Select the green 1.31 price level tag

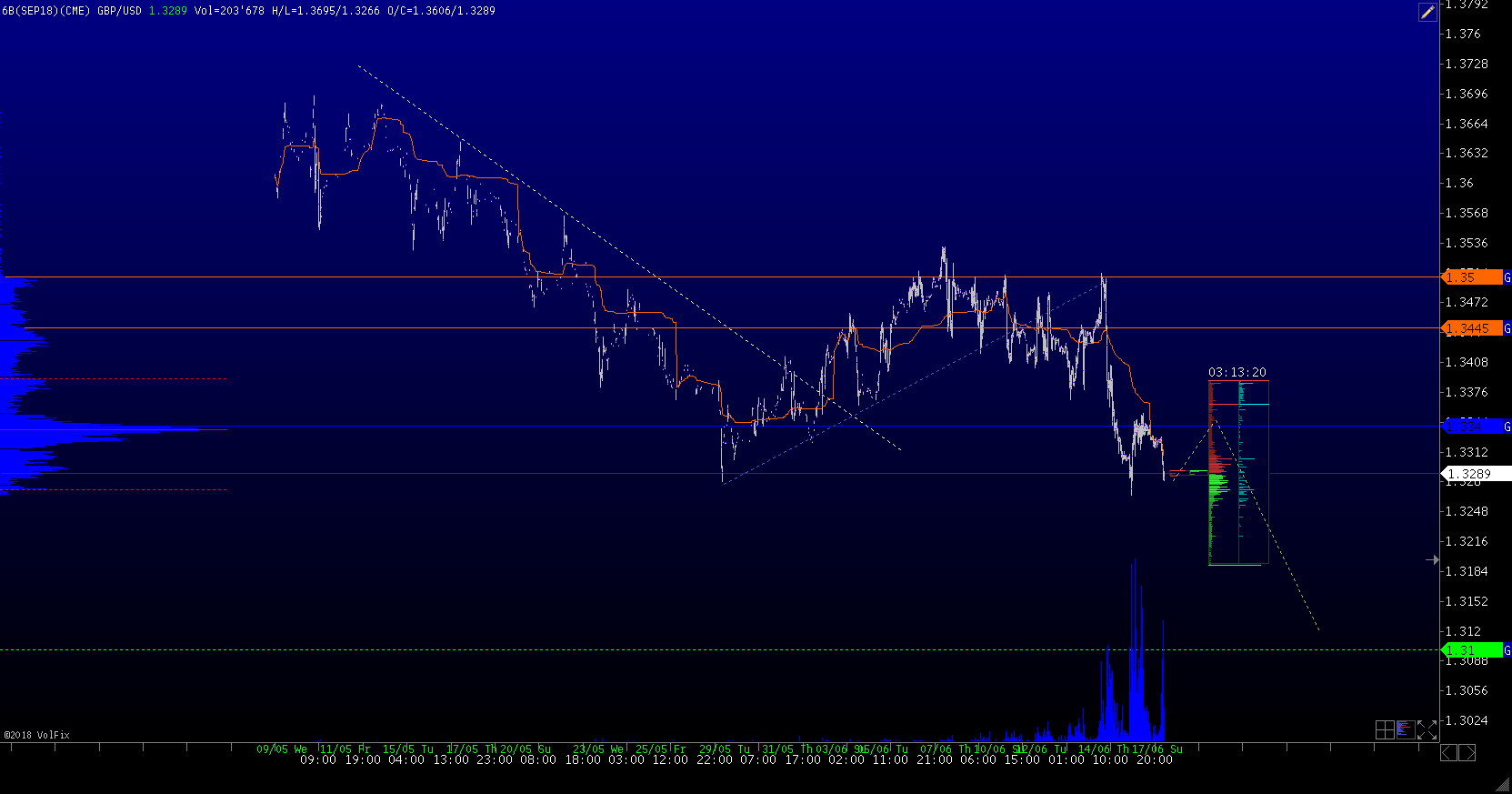coord(1473,650)
